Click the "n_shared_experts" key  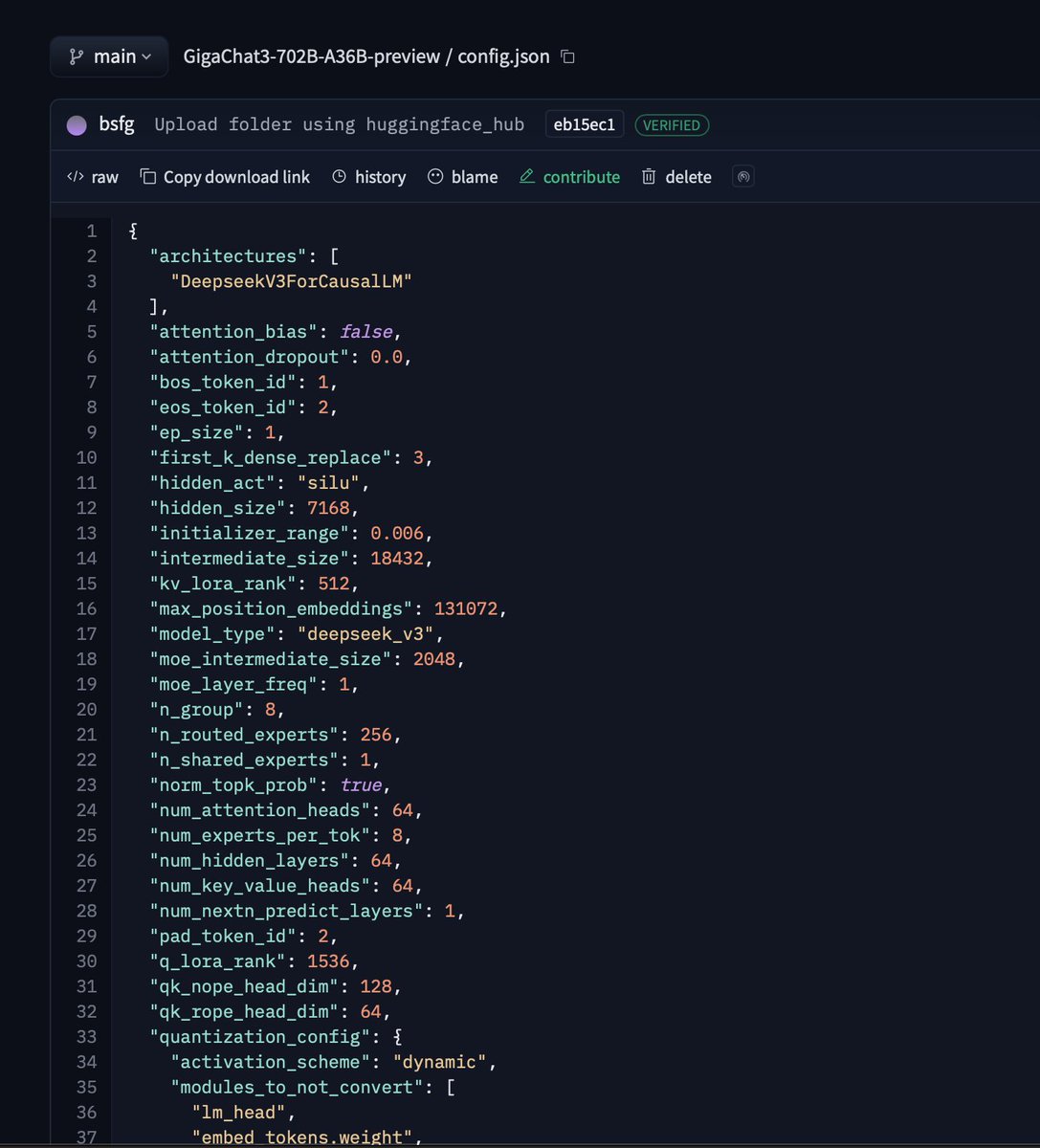[x=244, y=760]
